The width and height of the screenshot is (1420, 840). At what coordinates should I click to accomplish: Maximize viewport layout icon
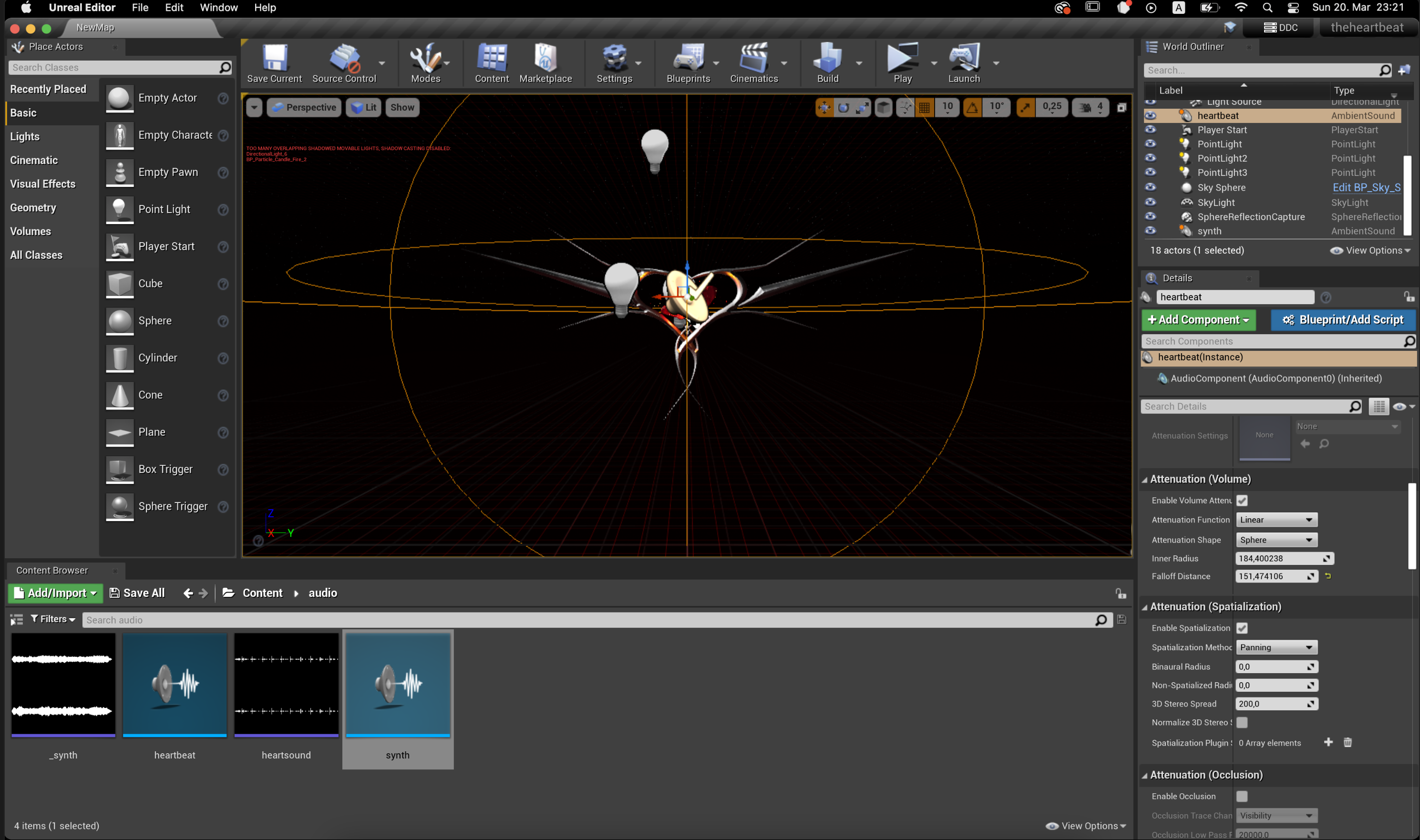[x=1121, y=108]
